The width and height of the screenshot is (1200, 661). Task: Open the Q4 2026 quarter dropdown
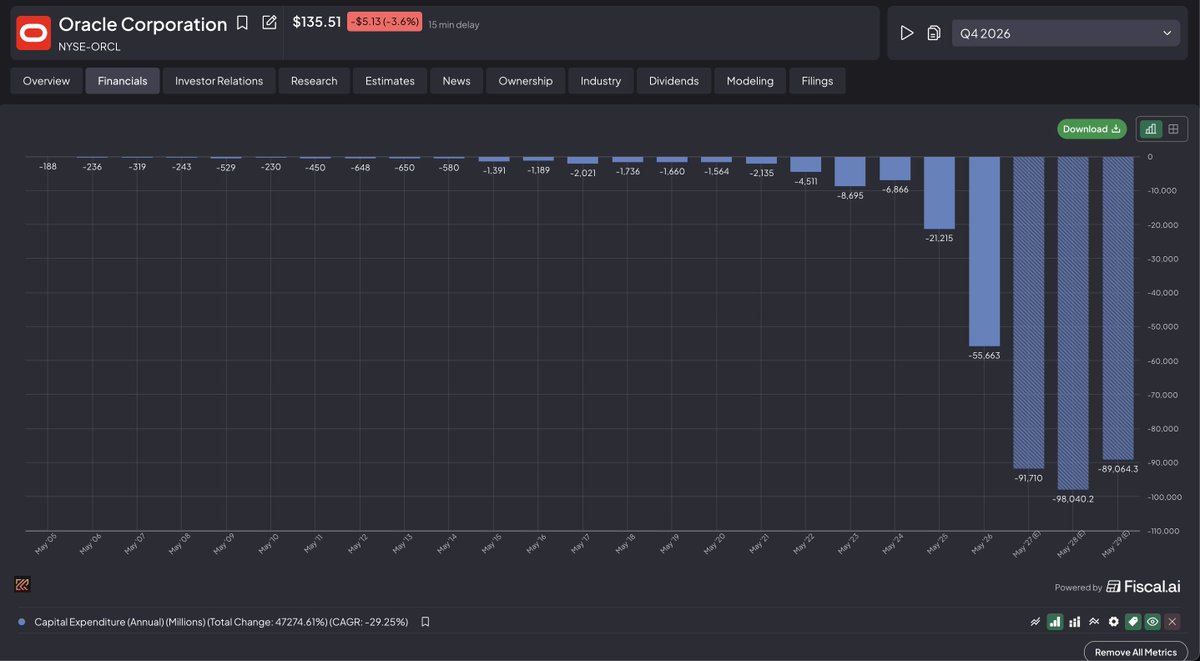(1066, 33)
